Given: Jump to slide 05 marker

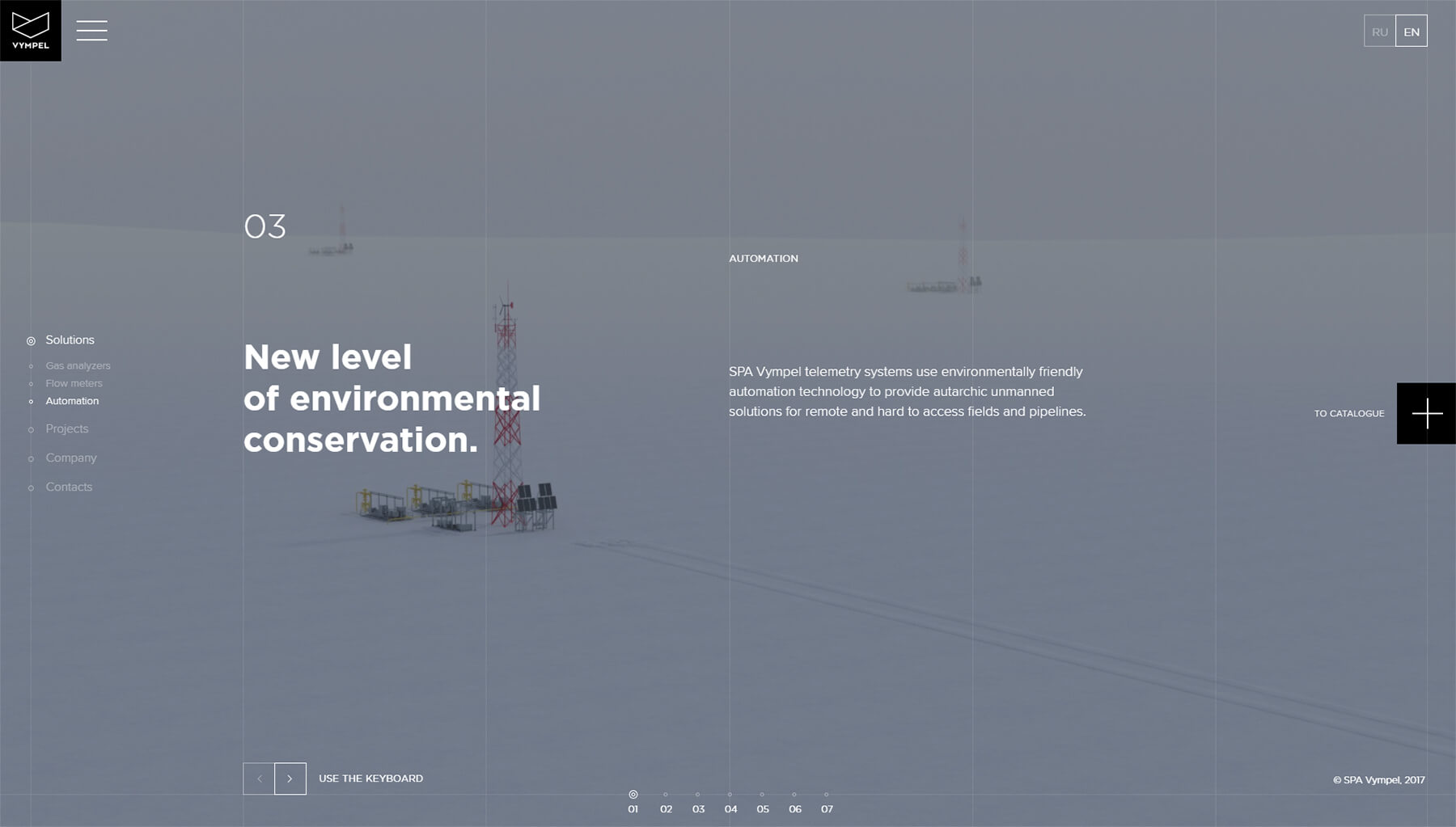Looking at the screenshot, I should click(x=763, y=801).
